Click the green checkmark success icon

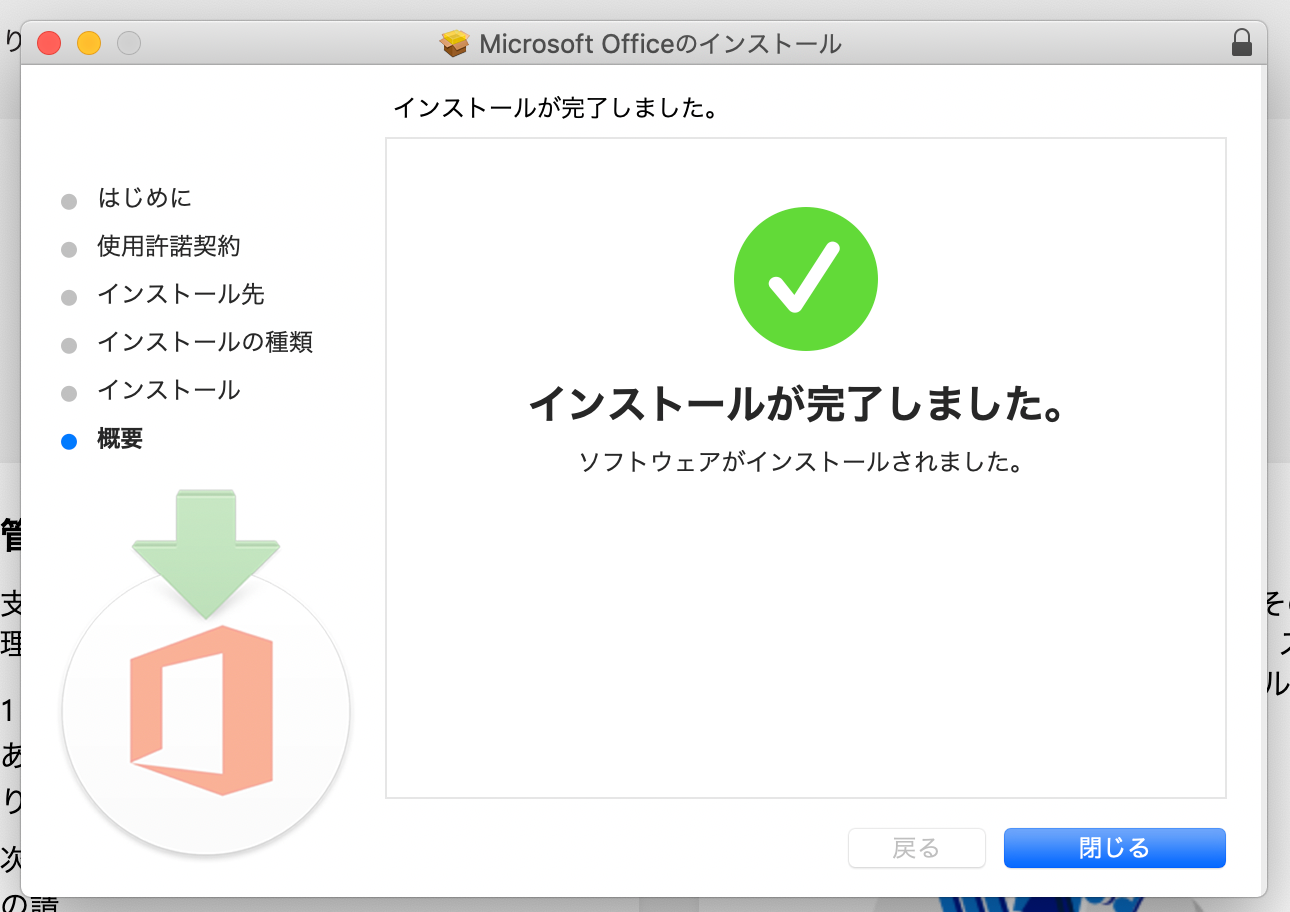(x=806, y=279)
